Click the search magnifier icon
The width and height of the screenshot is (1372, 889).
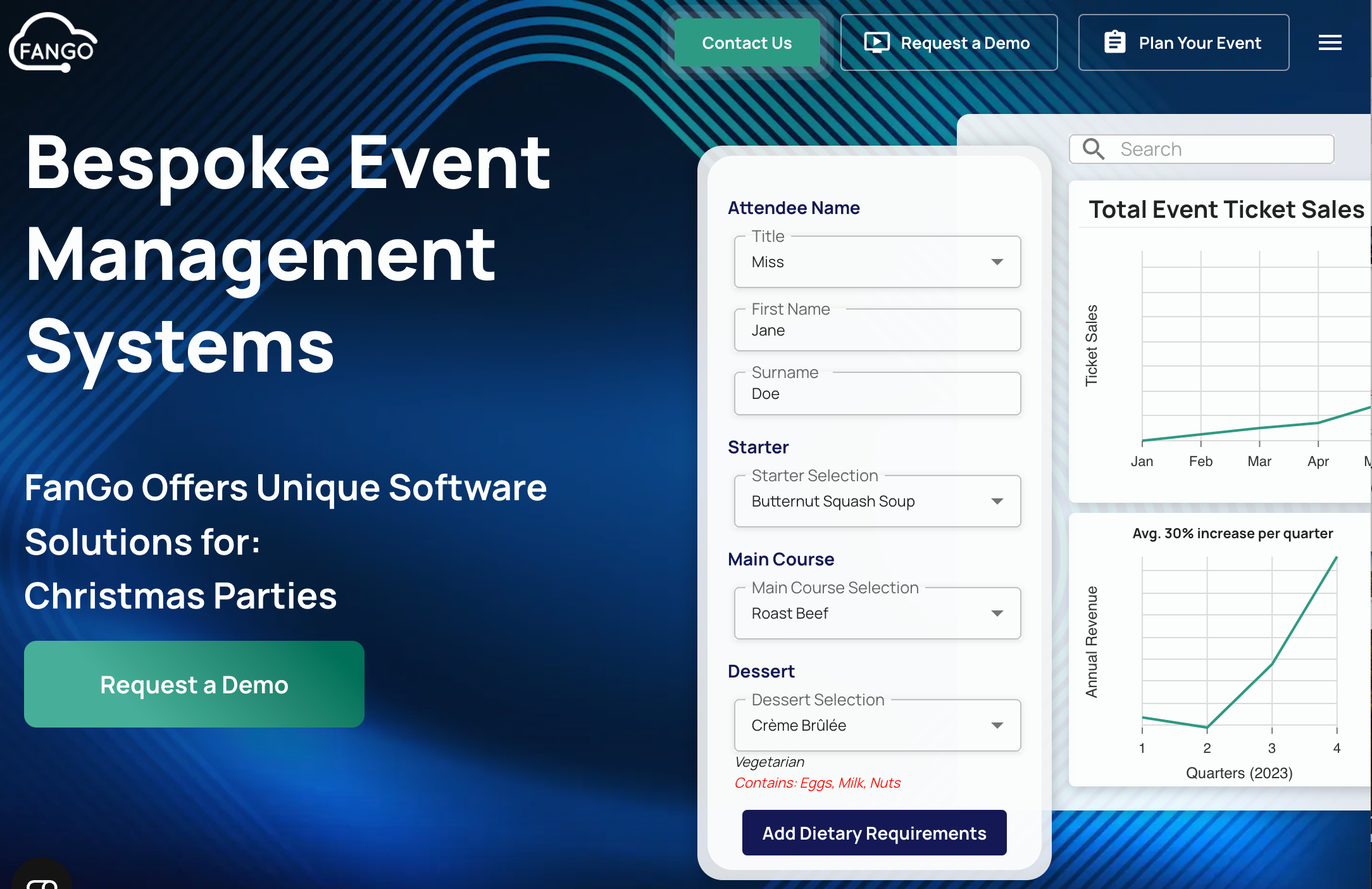point(1093,149)
